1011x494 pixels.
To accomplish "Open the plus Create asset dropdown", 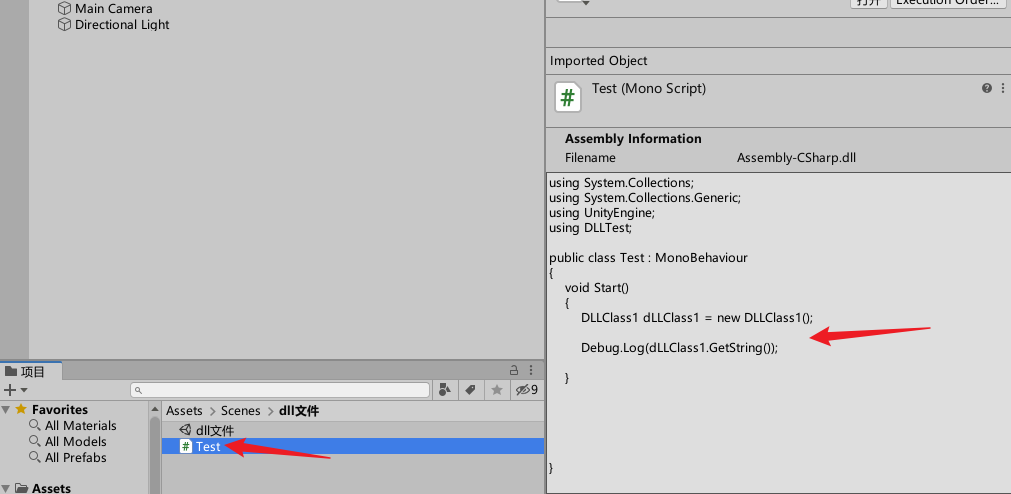I will pyautogui.click(x=15, y=390).
